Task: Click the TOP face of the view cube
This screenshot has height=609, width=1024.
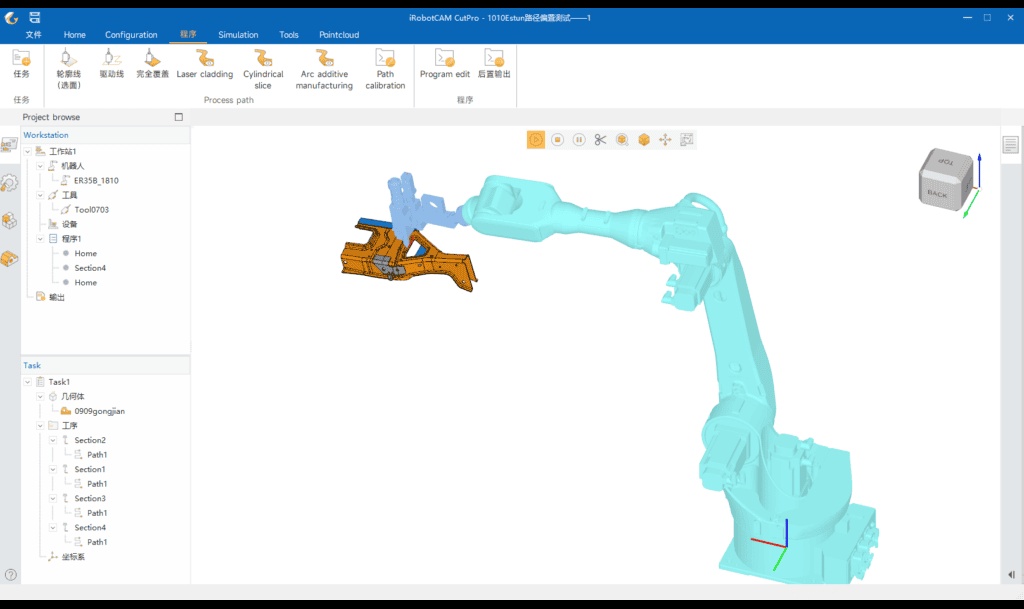Action: tap(946, 161)
